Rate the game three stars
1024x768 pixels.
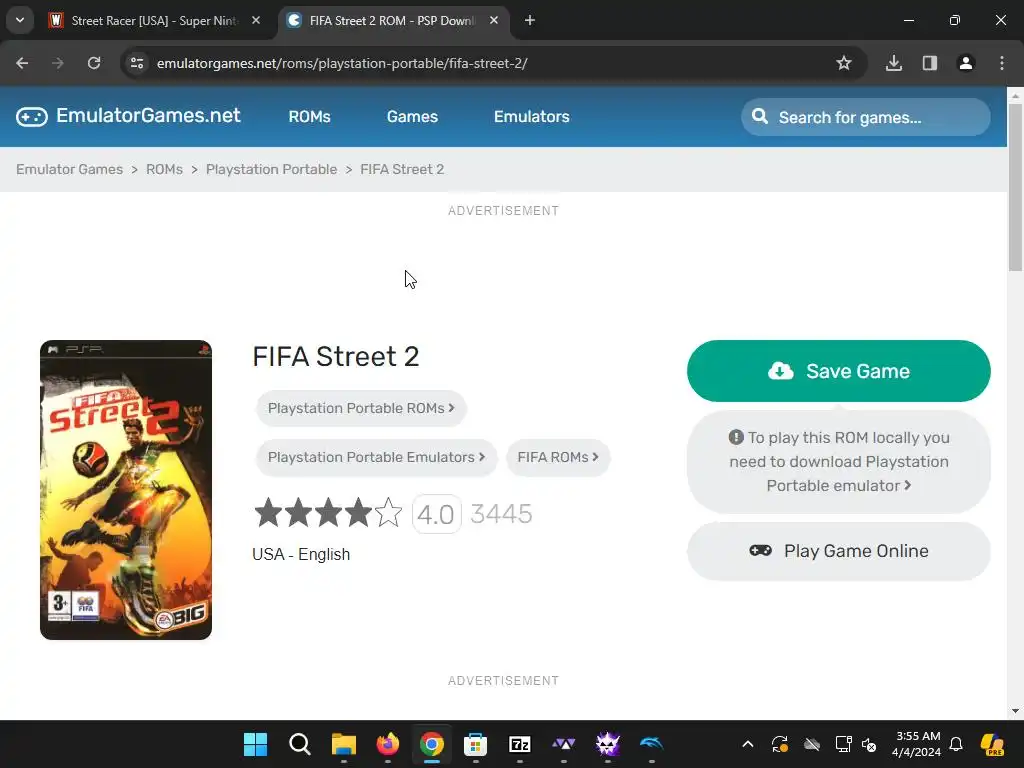328,513
